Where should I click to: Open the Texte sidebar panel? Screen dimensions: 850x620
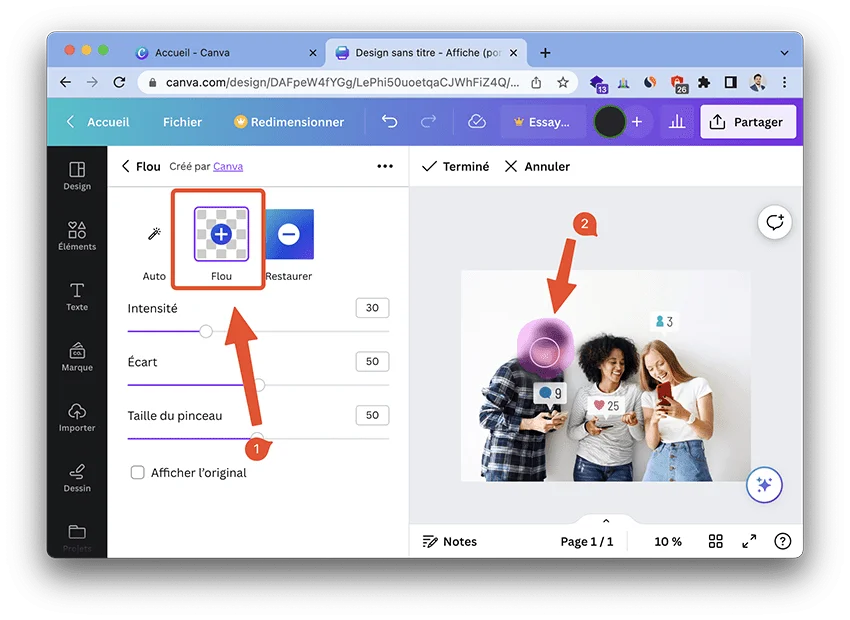click(x=77, y=296)
